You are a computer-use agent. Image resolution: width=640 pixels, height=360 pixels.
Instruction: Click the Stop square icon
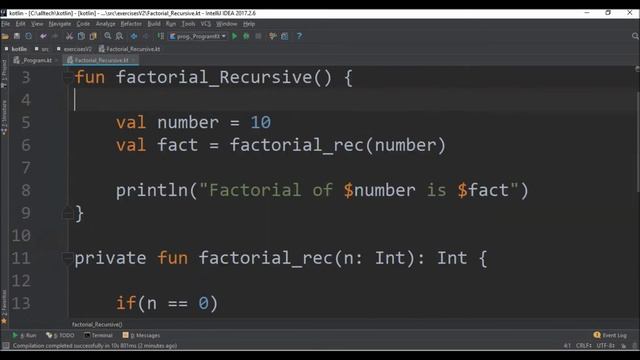pyautogui.click(x=258, y=36)
